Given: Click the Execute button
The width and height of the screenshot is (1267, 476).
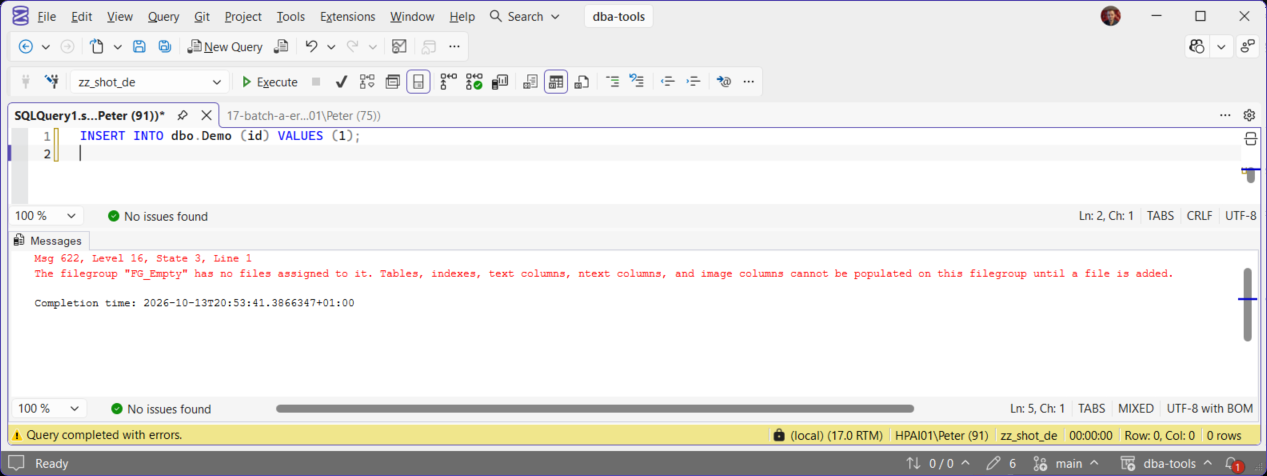Looking at the screenshot, I should click(269, 82).
